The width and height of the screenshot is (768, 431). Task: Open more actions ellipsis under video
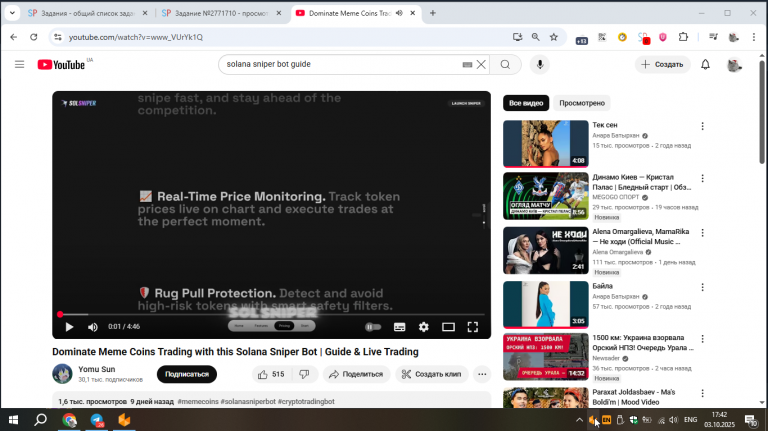pyautogui.click(x=482, y=374)
